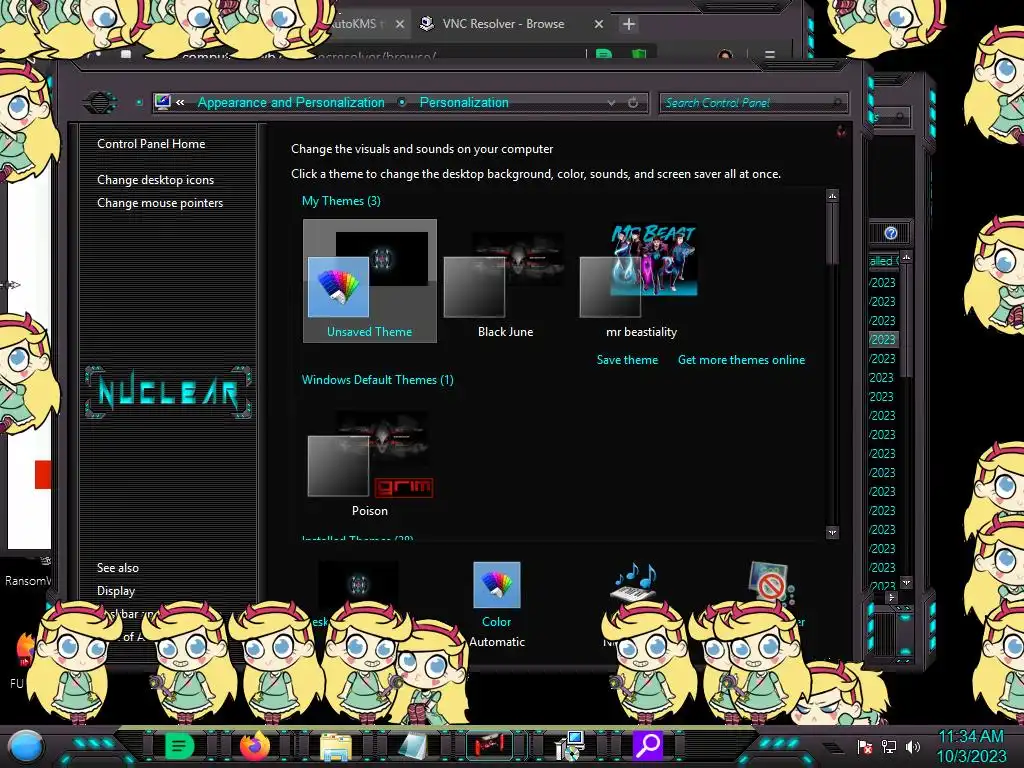Click the My Themes (3) heading
The width and height of the screenshot is (1024, 768).
[x=341, y=201]
